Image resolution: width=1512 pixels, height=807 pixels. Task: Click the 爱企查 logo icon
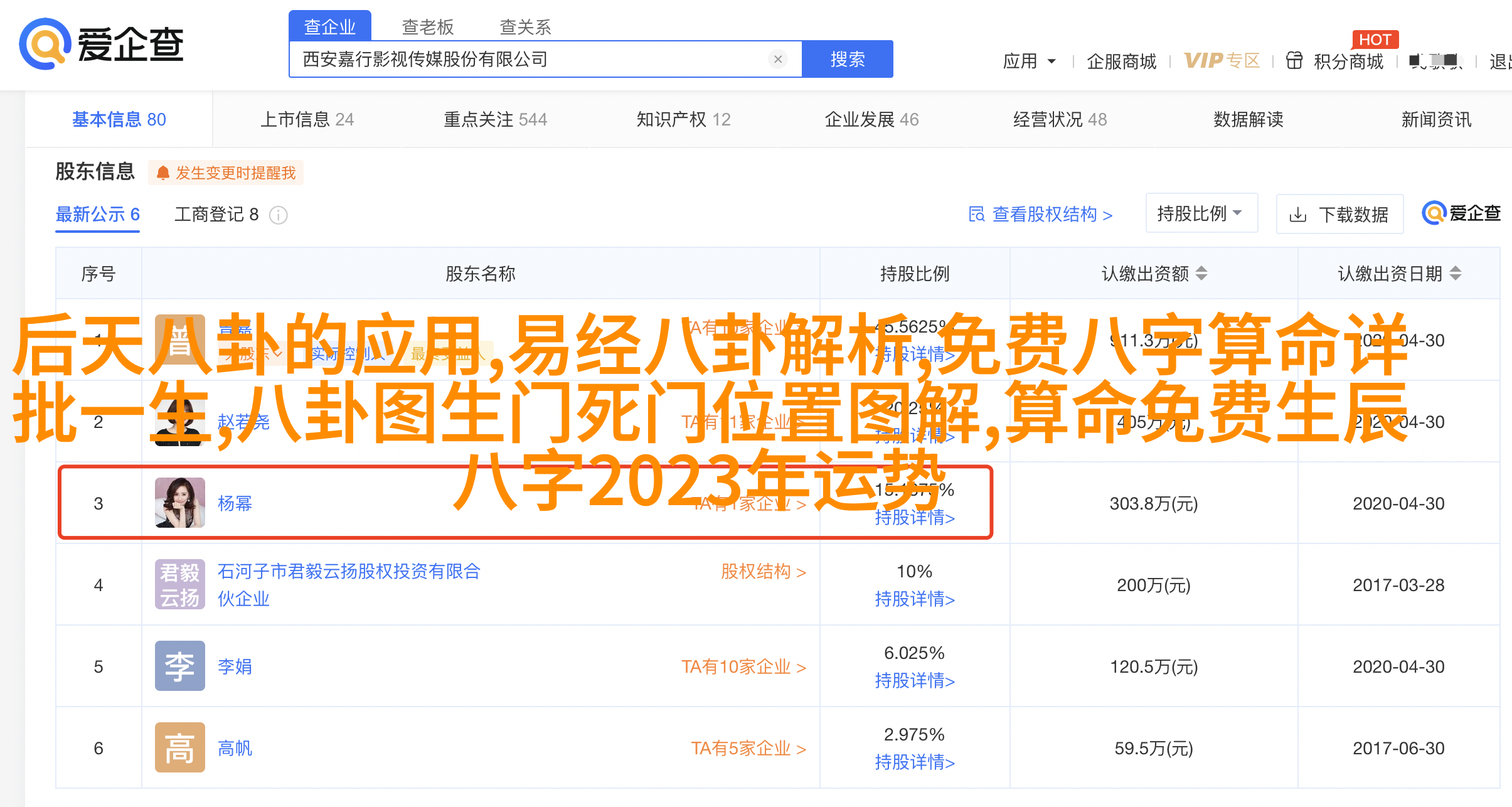pyautogui.click(x=44, y=44)
